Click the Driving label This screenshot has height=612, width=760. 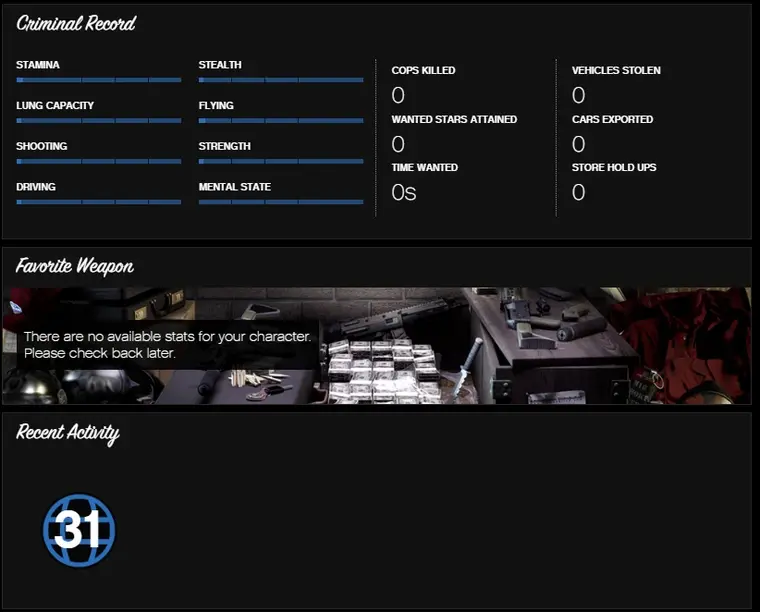coord(36,187)
